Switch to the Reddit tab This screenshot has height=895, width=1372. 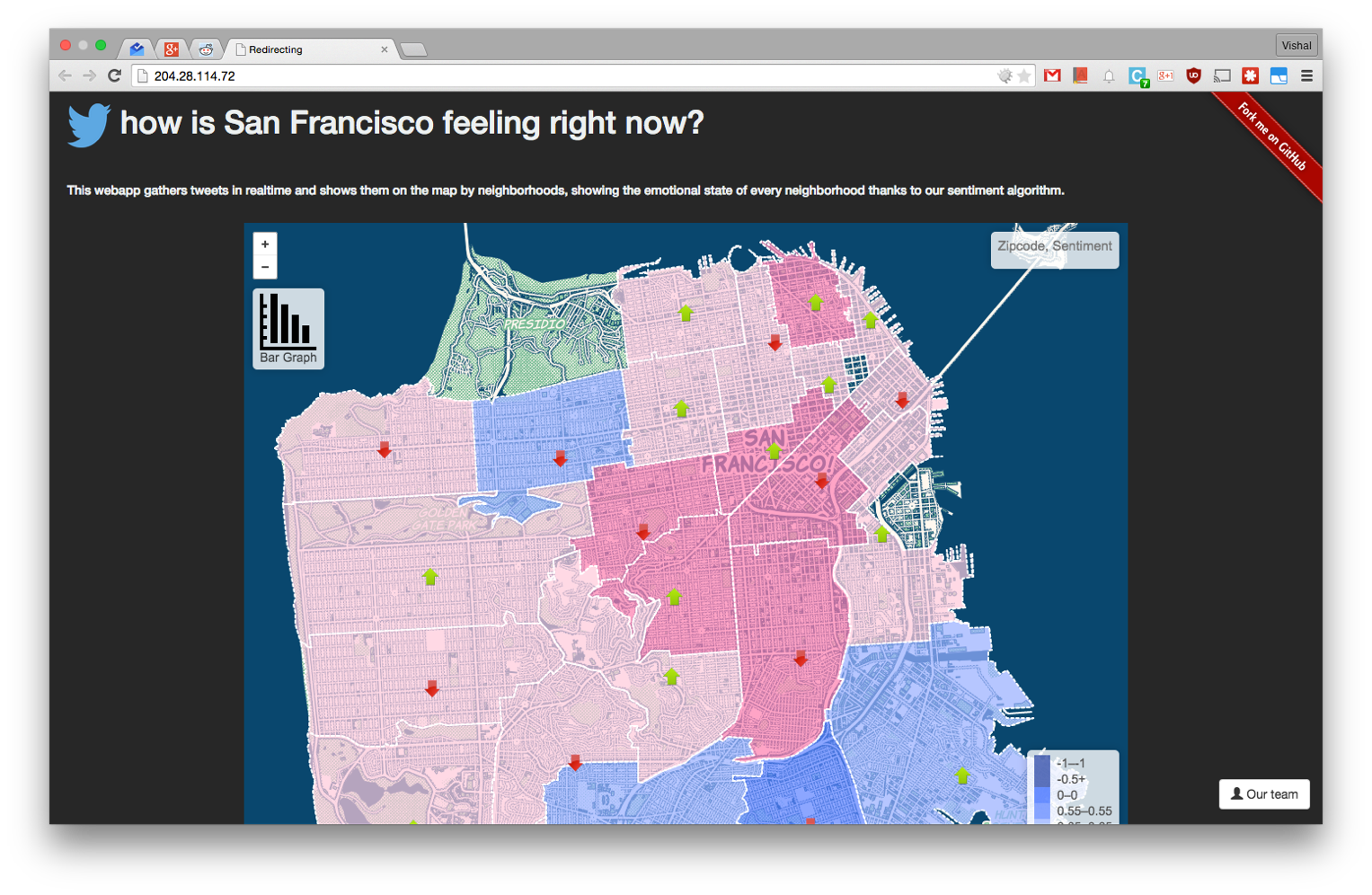pos(206,49)
